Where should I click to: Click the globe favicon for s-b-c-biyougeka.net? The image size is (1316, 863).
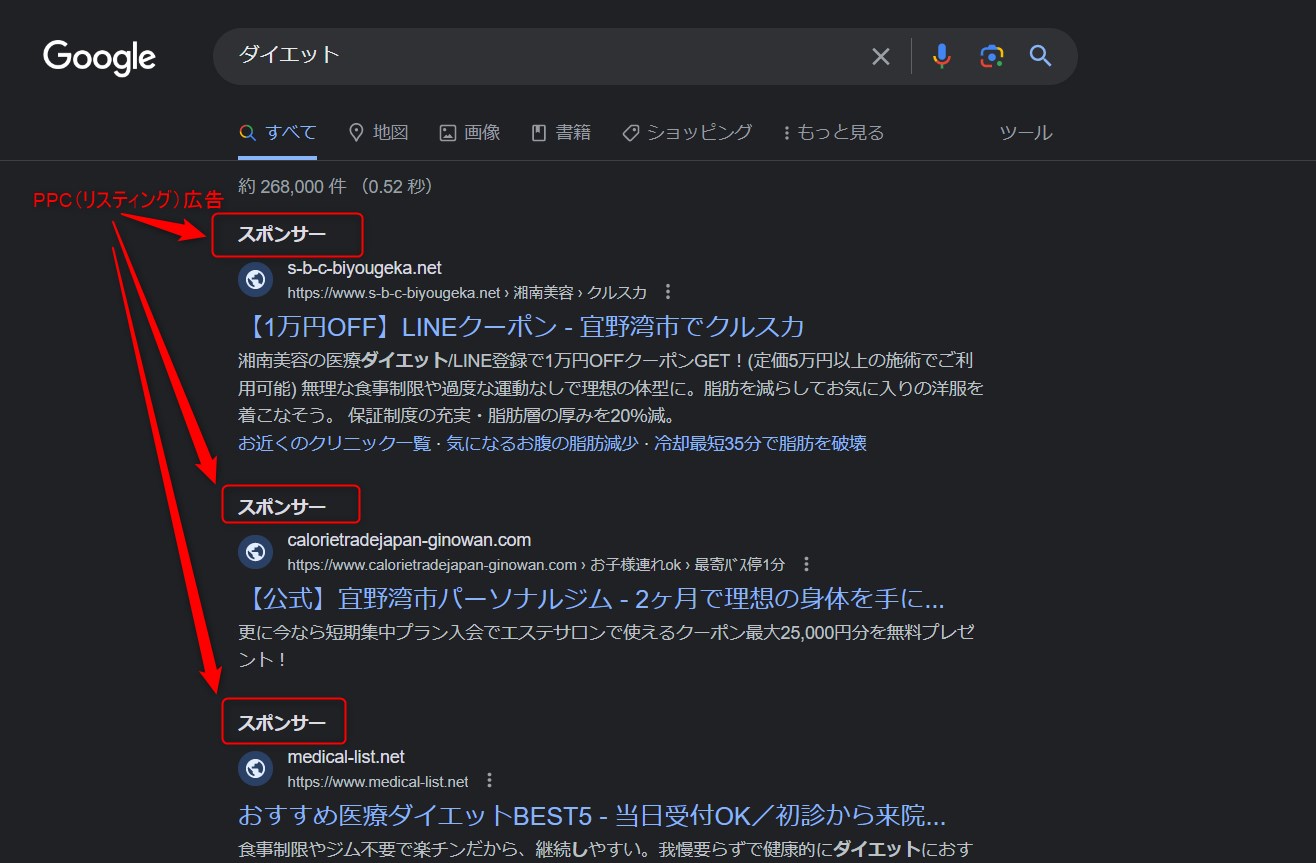(255, 279)
